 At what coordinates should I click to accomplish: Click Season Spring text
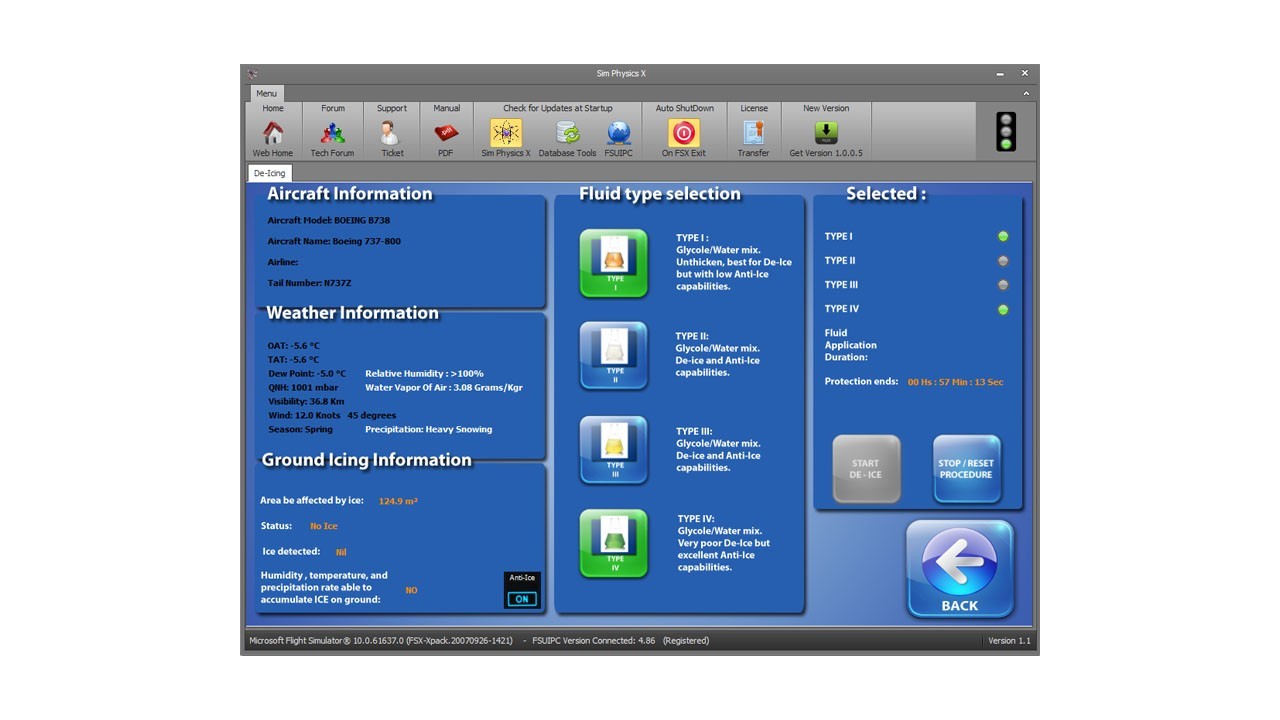click(301, 429)
